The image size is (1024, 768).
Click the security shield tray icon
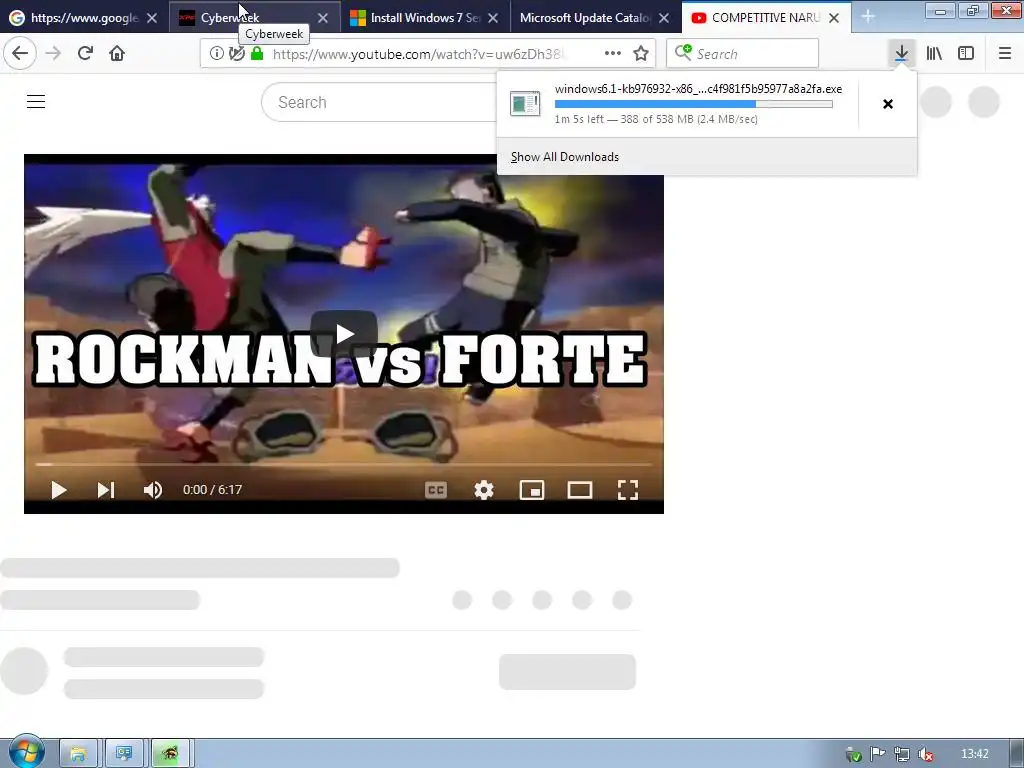coord(853,754)
